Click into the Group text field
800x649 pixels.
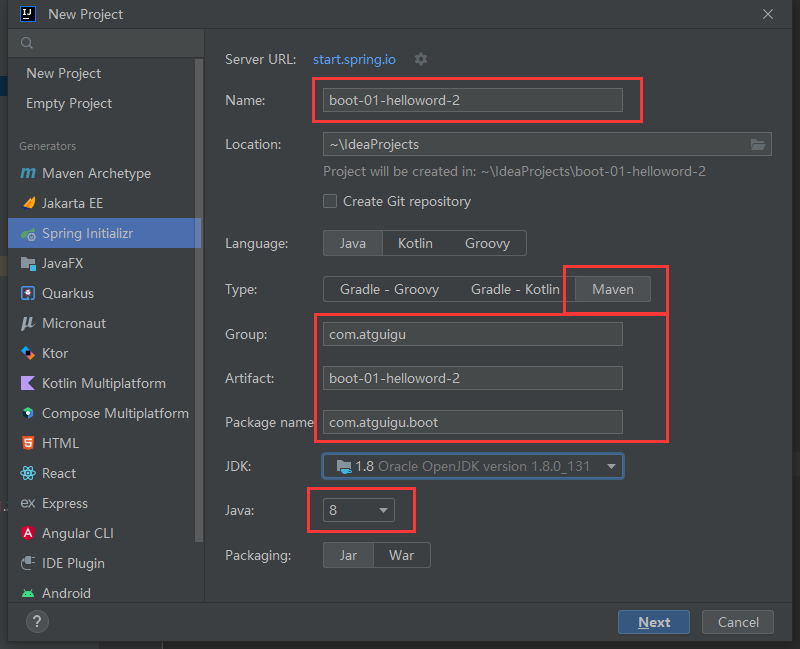click(472, 335)
